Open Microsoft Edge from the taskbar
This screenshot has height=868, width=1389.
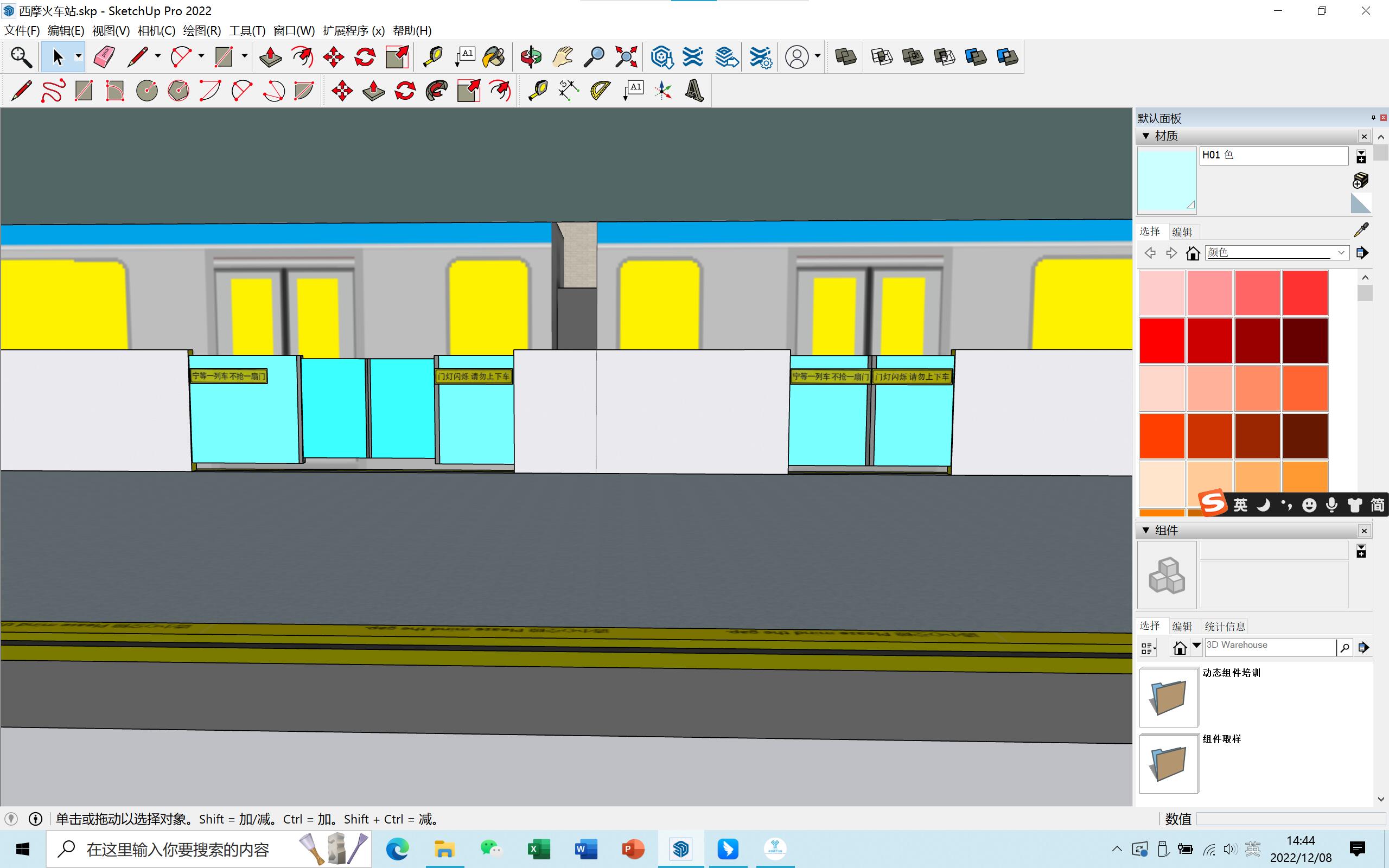[x=397, y=848]
